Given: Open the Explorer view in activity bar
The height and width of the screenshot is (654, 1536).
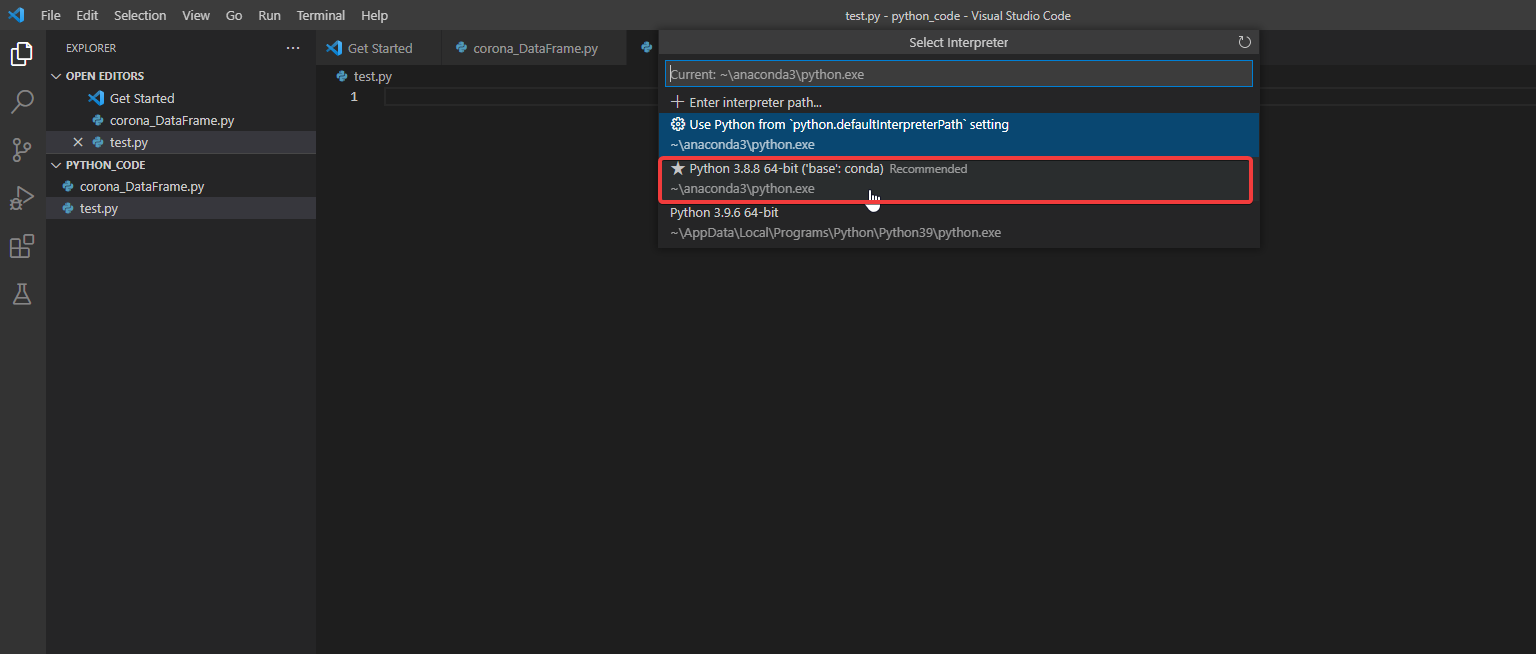Looking at the screenshot, I should coord(22,54).
